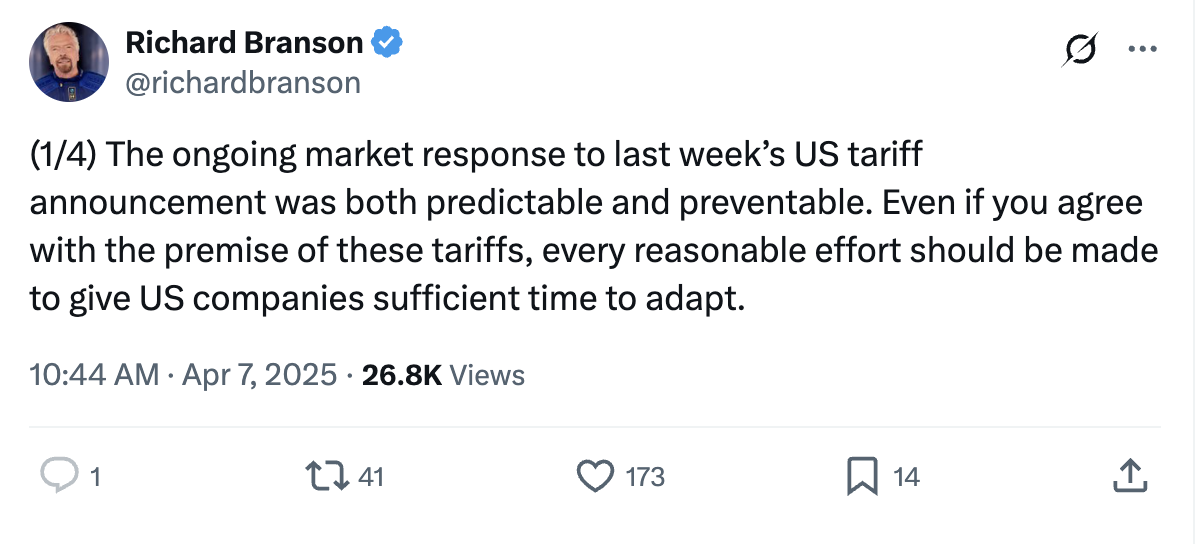The image size is (1196, 544).
Task: Click the 173 likes count
Action: pyautogui.click(x=645, y=478)
